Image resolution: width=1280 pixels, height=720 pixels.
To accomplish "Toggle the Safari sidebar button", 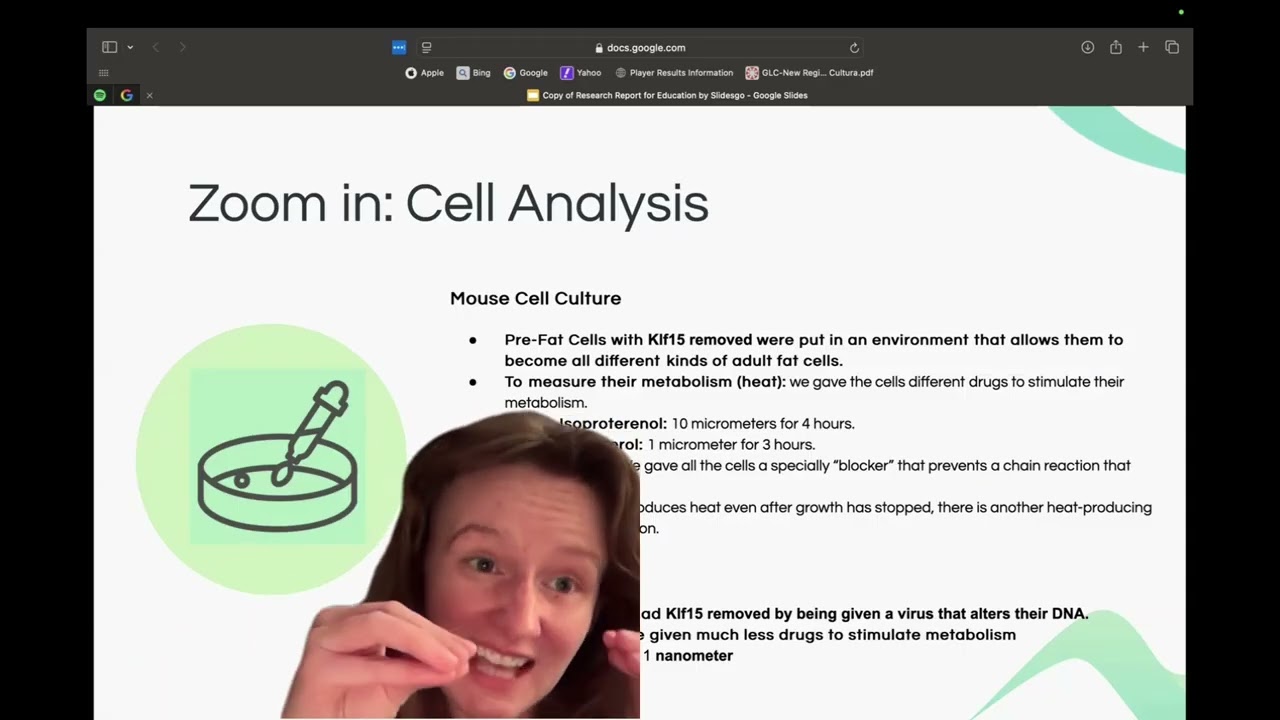I will pyautogui.click(x=109, y=47).
